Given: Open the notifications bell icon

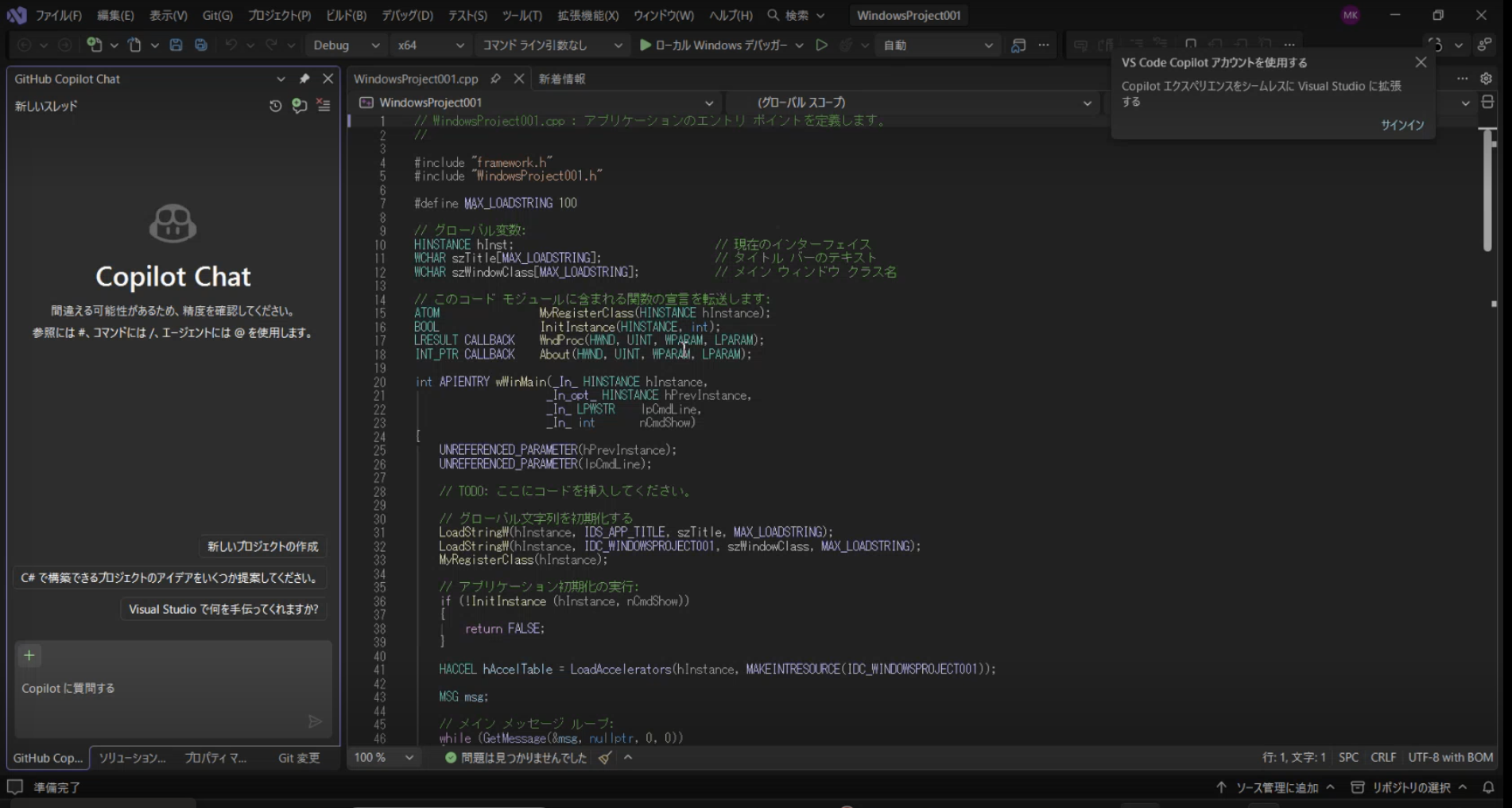Looking at the screenshot, I should [1488, 787].
